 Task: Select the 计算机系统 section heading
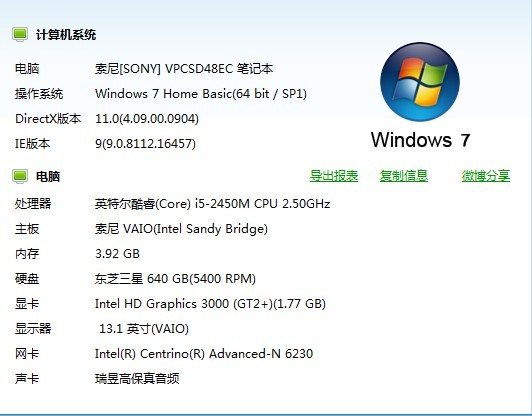[66, 35]
